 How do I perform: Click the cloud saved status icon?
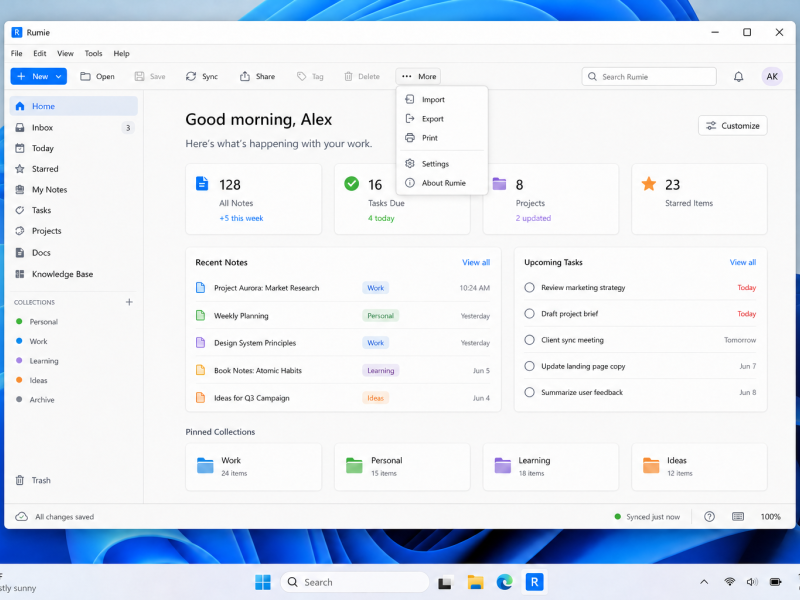pos(21,516)
